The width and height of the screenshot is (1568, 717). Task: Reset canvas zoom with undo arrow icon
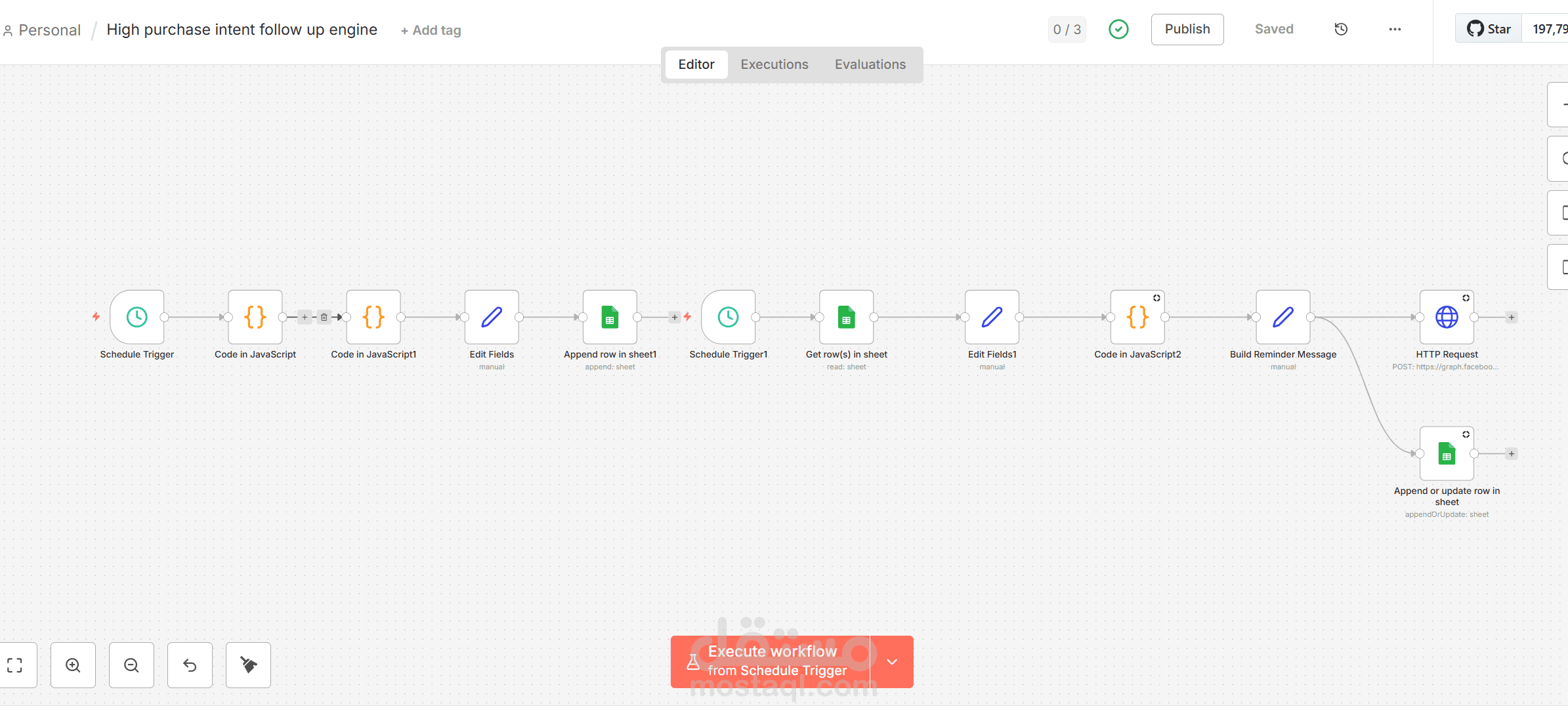click(190, 665)
